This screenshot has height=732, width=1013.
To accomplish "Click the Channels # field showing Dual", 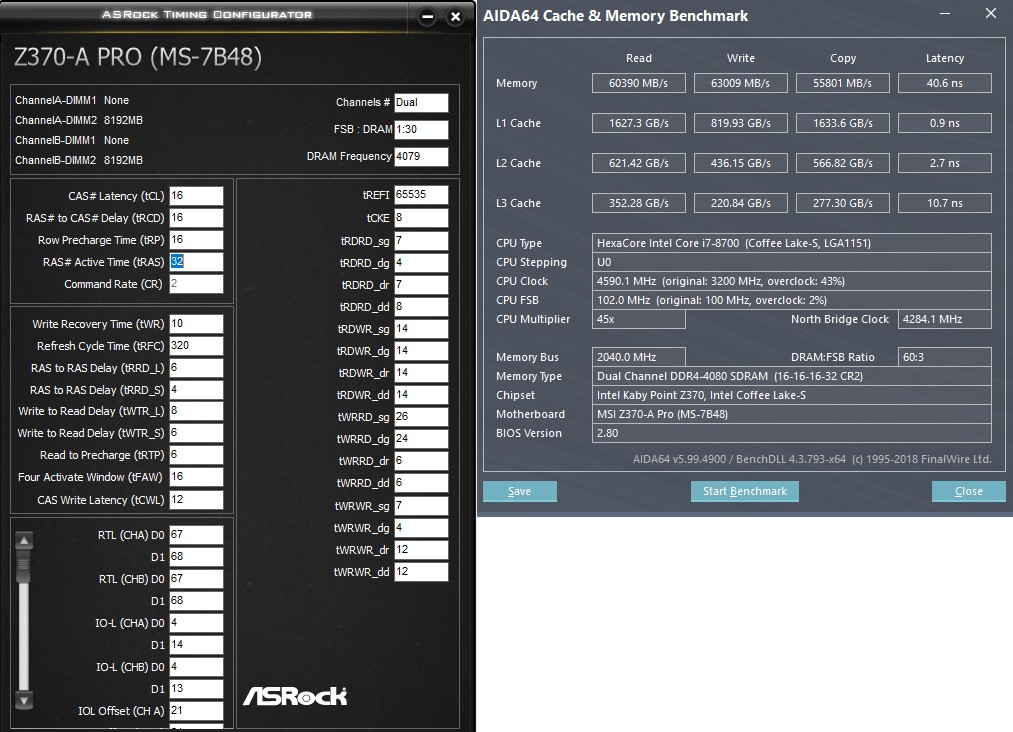I will click(421, 102).
